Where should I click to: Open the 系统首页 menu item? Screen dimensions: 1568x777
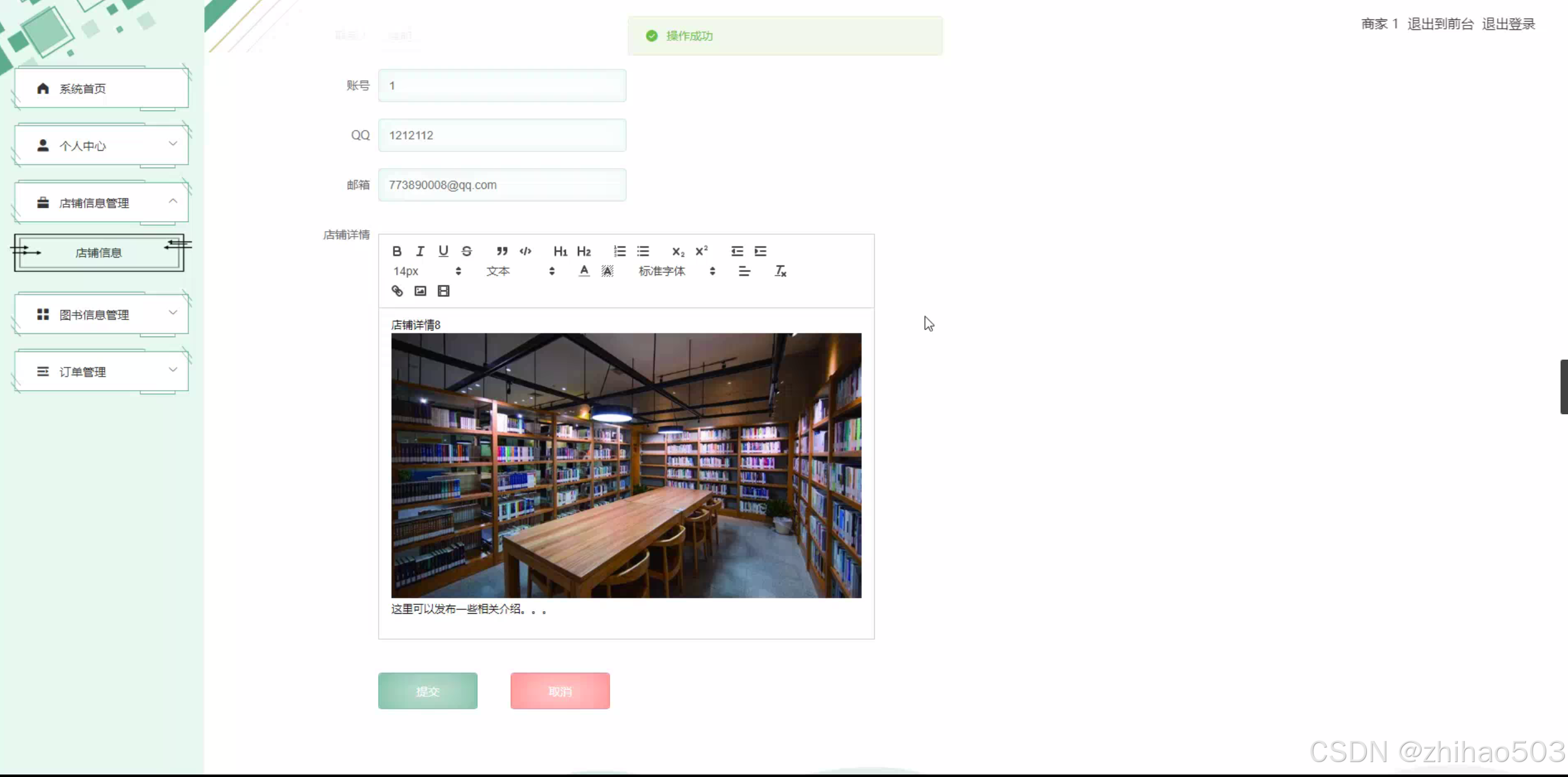click(x=101, y=89)
